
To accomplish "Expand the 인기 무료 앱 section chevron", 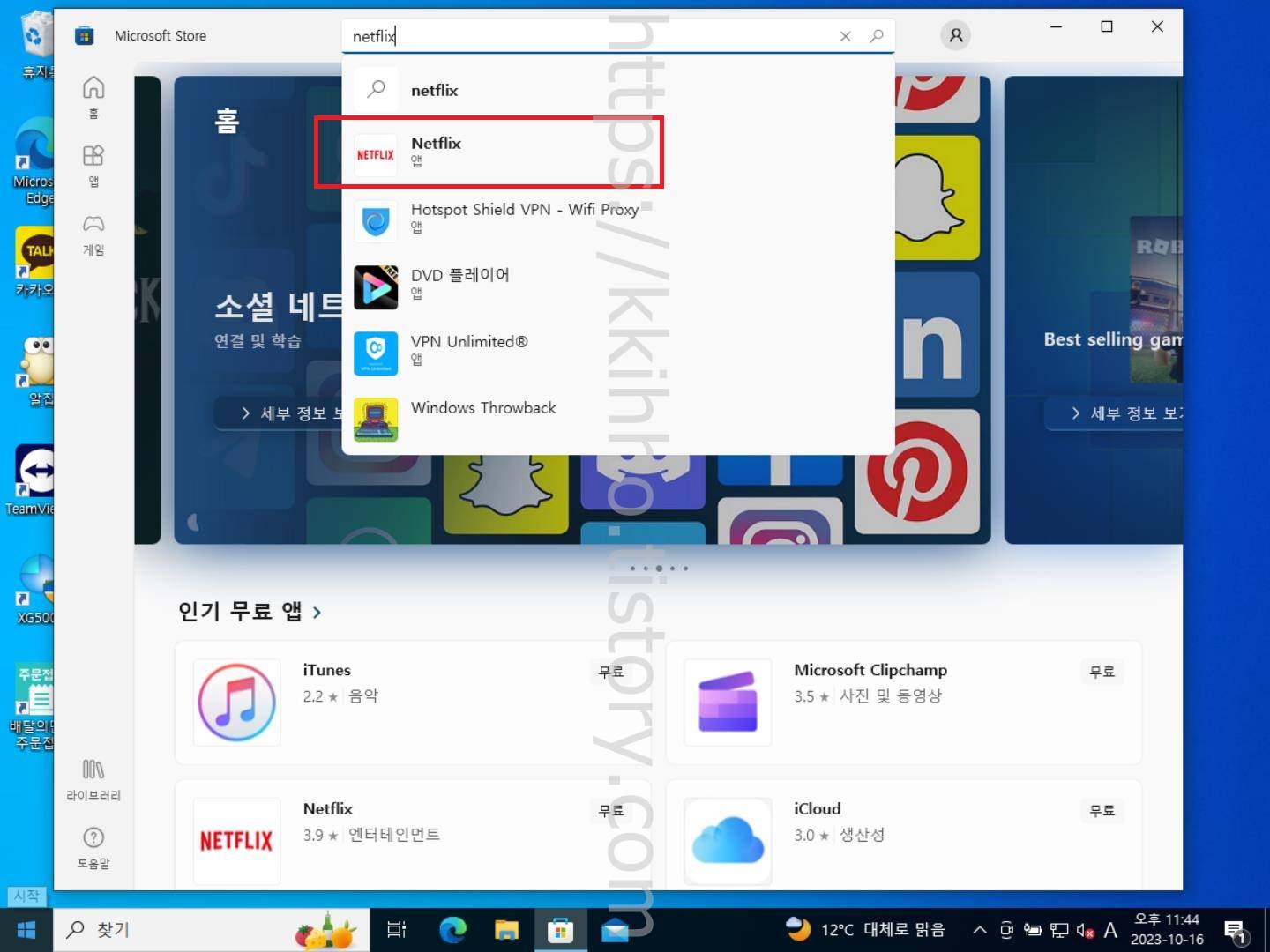I will 317,612.
